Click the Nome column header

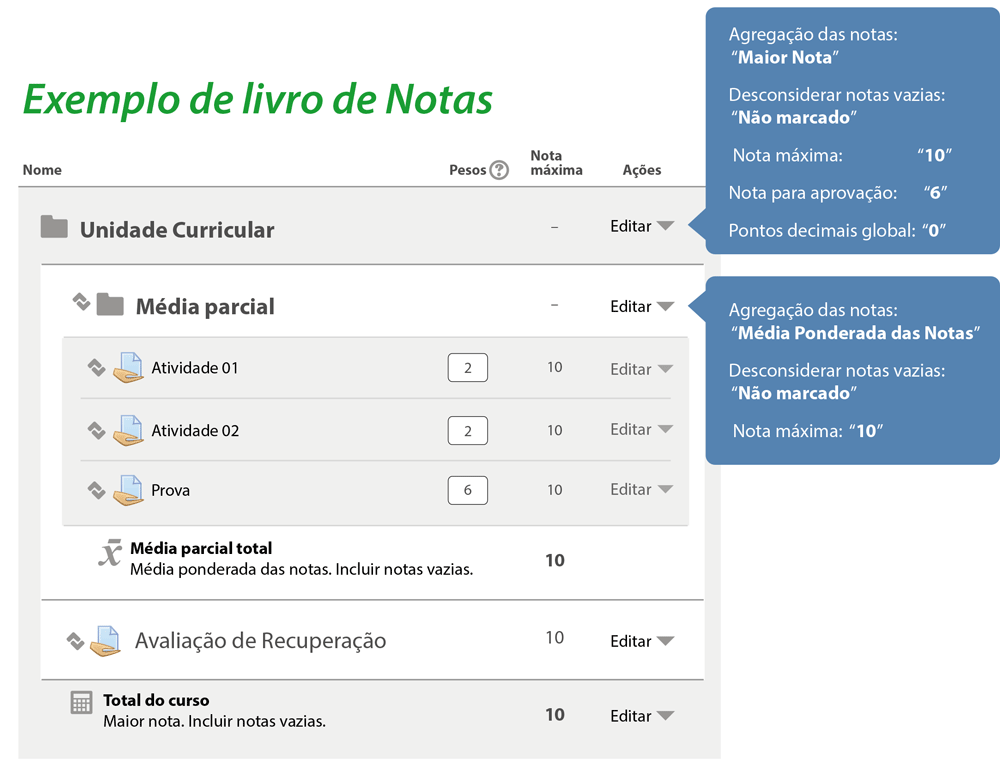42,170
